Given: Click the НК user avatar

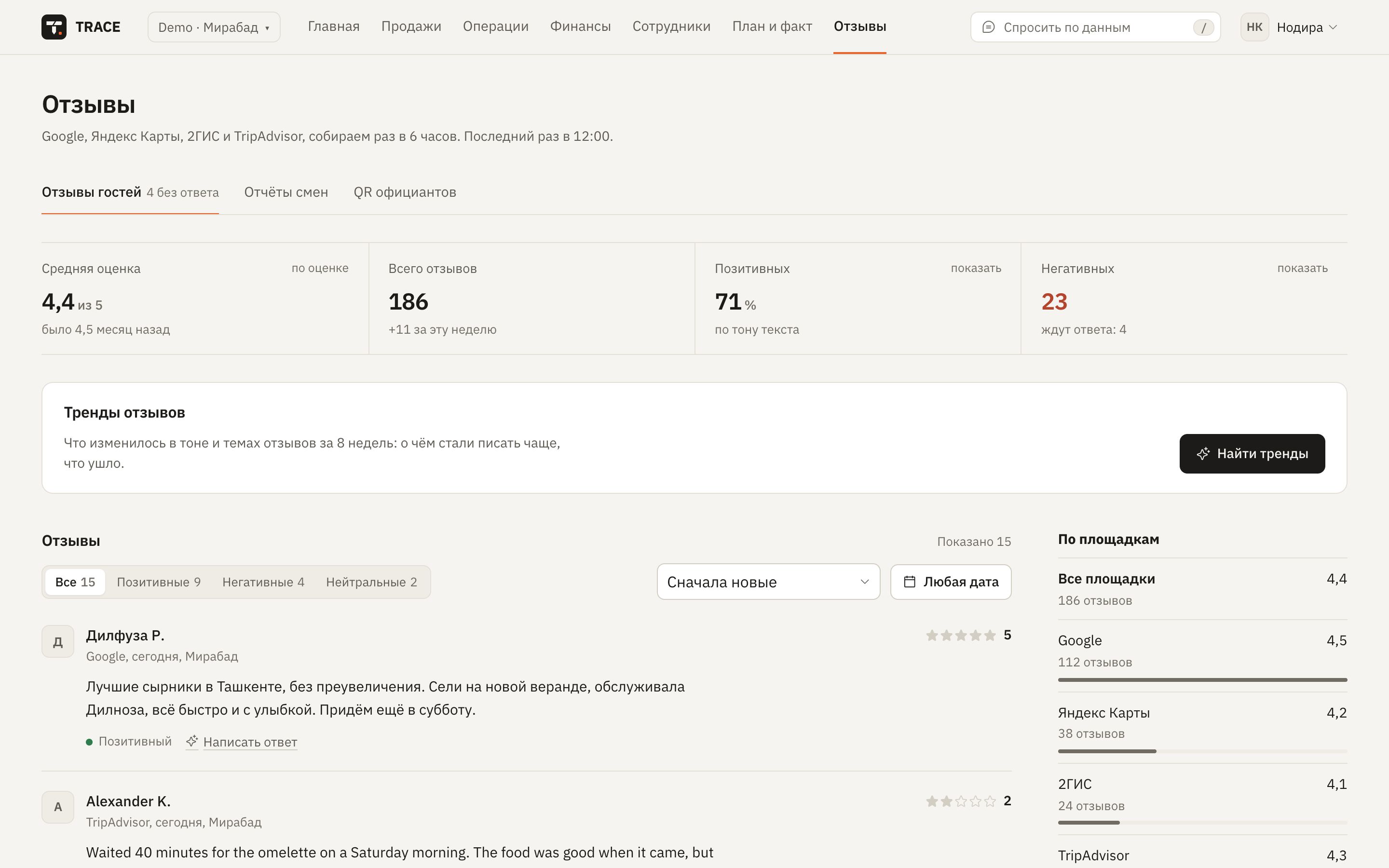Looking at the screenshot, I should [1254, 27].
